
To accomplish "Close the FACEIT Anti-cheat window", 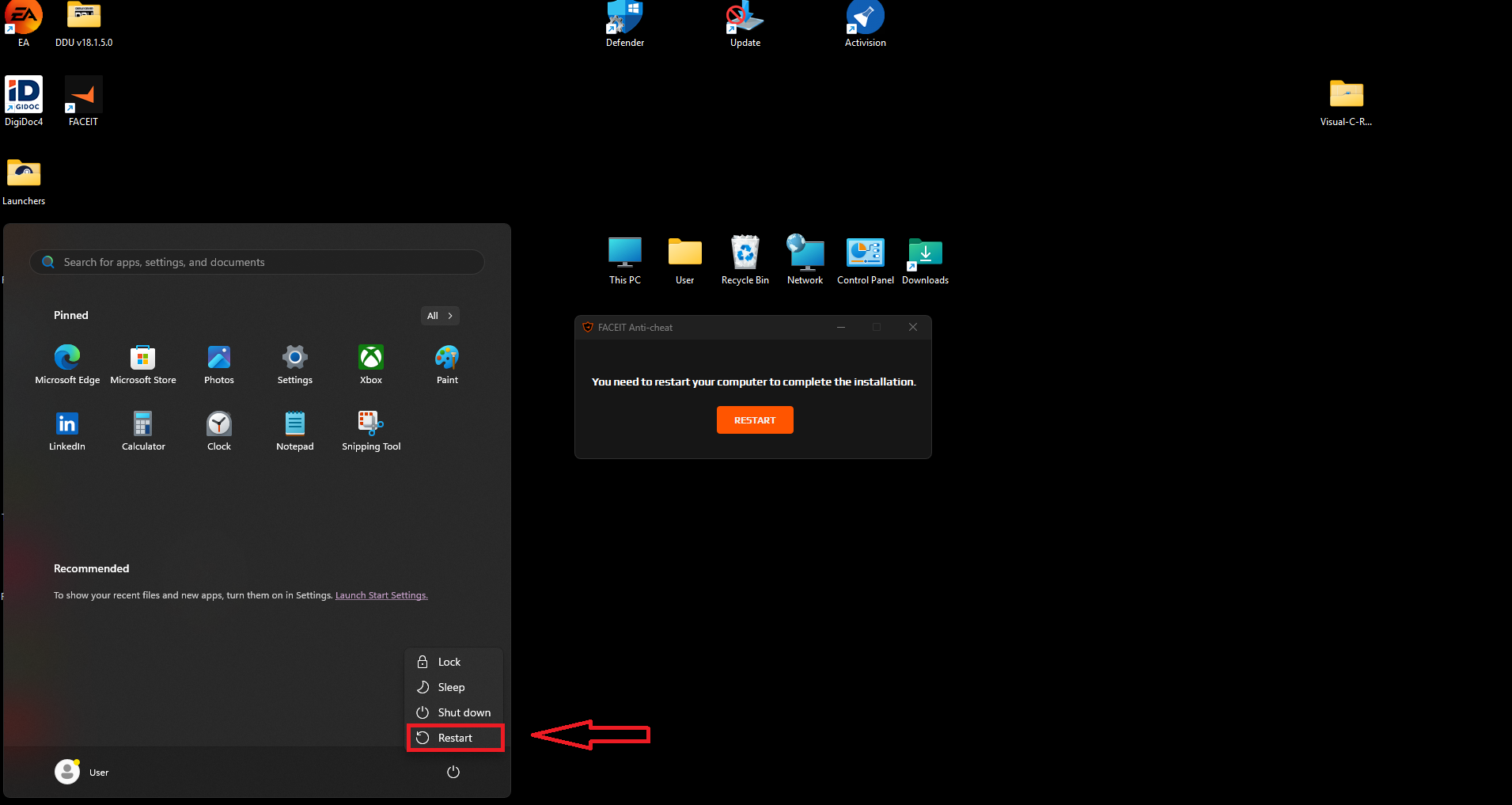I will [913, 327].
